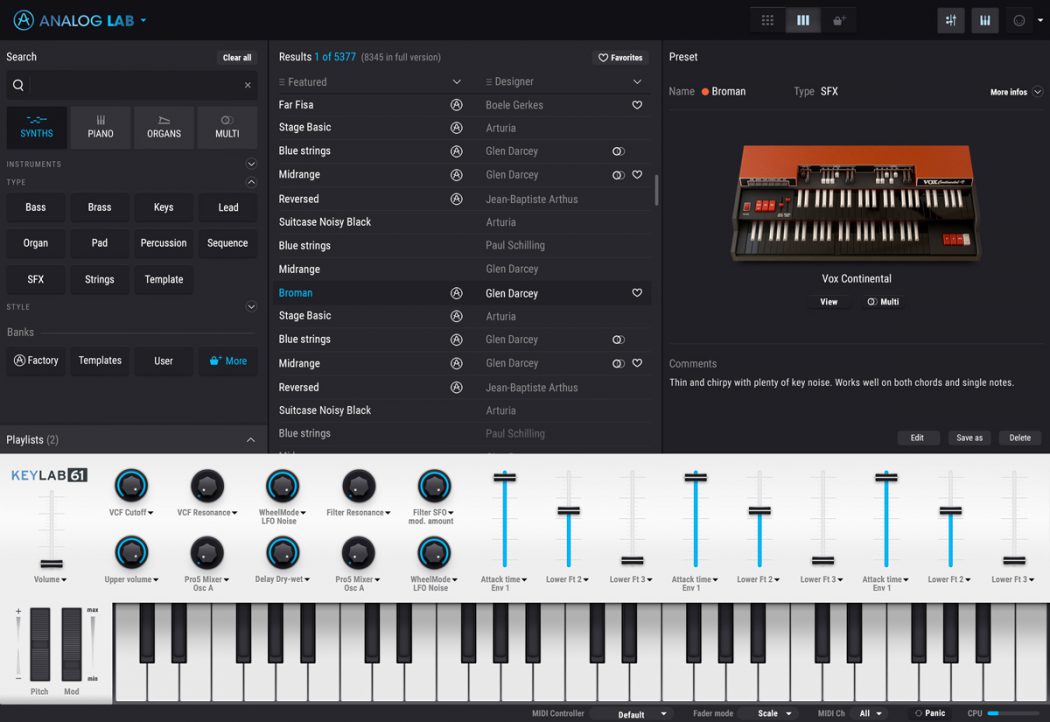Click the Edit button
The image size is (1050, 722).
click(917, 438)
